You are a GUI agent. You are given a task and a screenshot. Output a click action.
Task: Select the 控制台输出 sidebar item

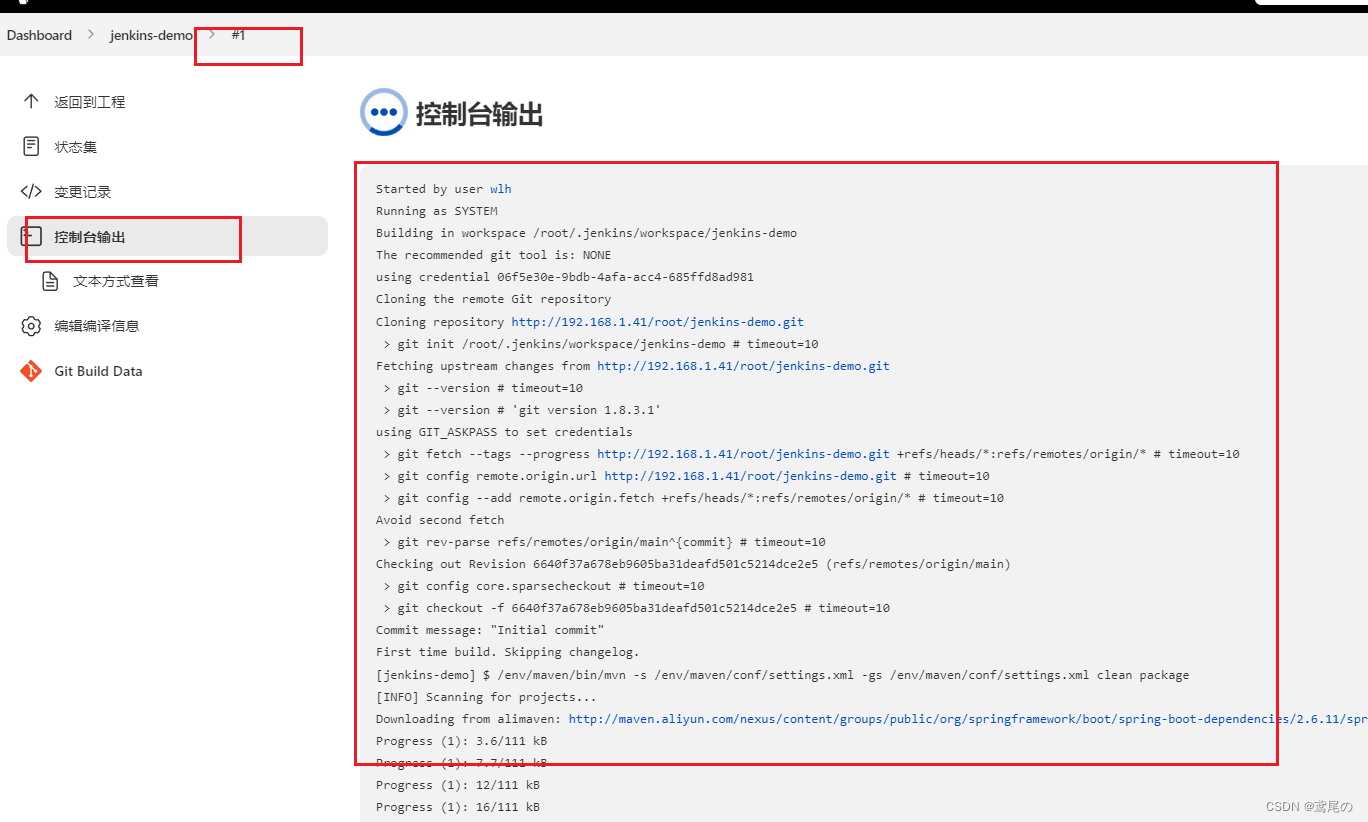click(x=167, y=236)
